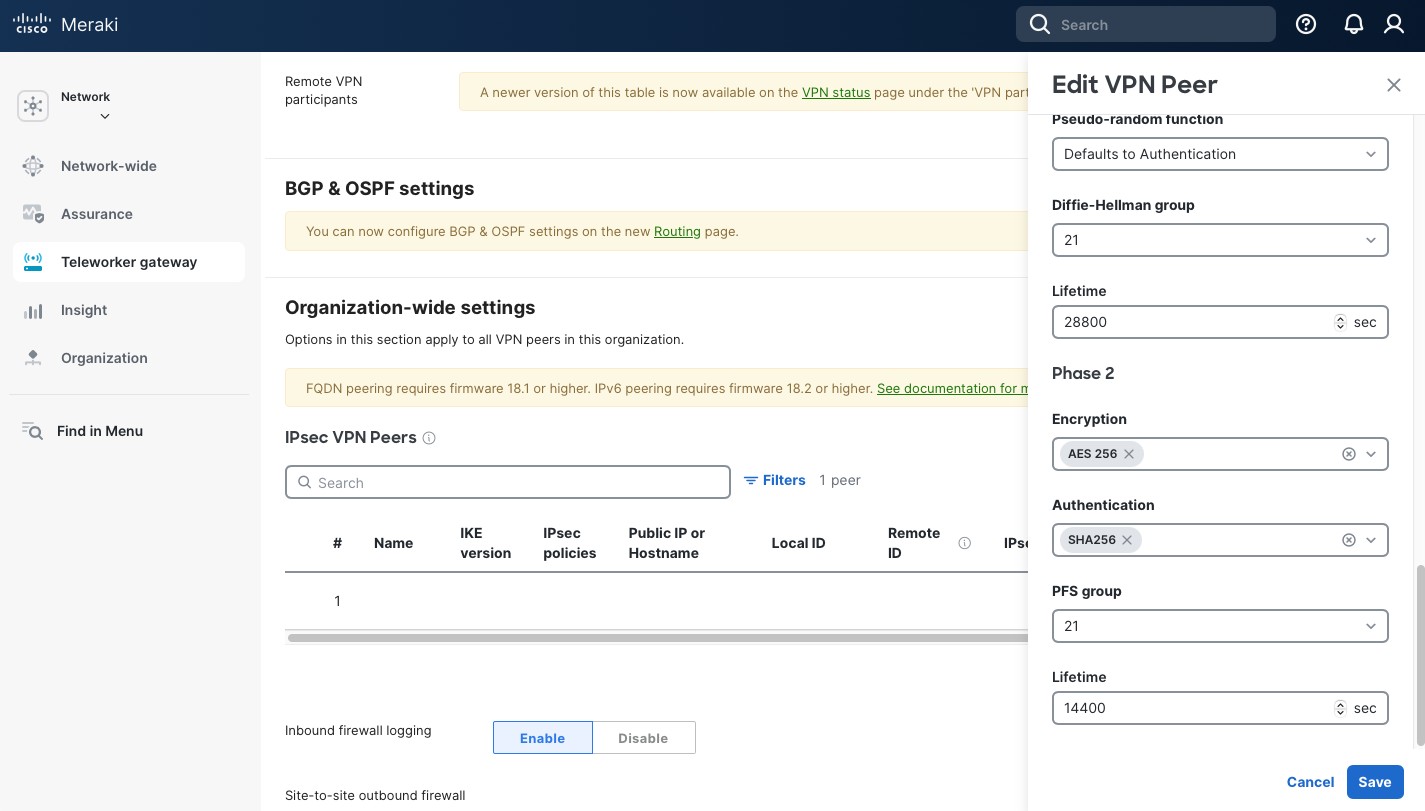
Task: Enable inbound firewall logging
Action: pos(542,738)
